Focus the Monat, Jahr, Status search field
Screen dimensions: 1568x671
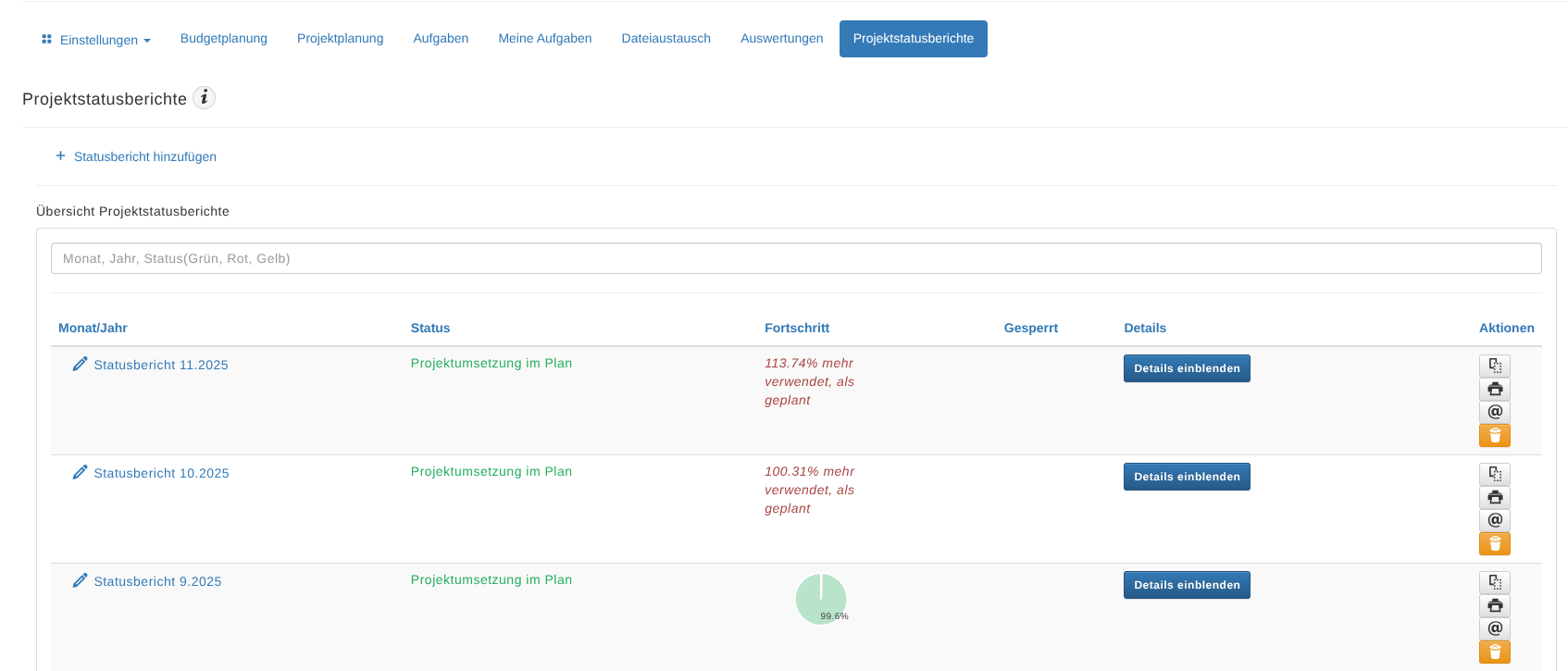coord(795,258)
